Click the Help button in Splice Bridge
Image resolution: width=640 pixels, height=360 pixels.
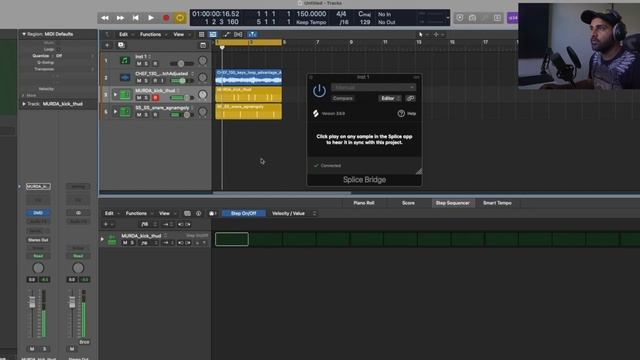(407, 113)
